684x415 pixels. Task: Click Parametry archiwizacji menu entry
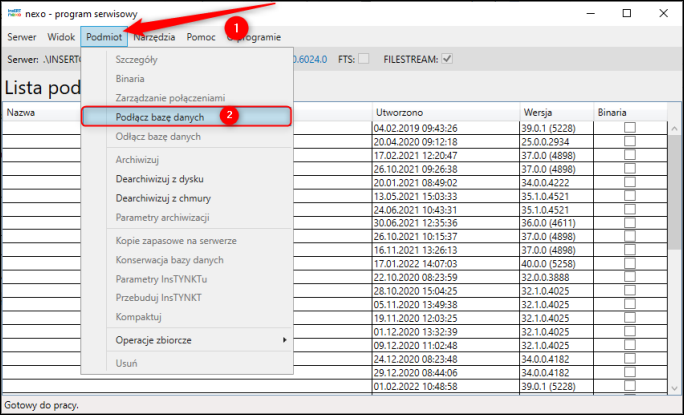pyautogui.click(x=186, y=217)
